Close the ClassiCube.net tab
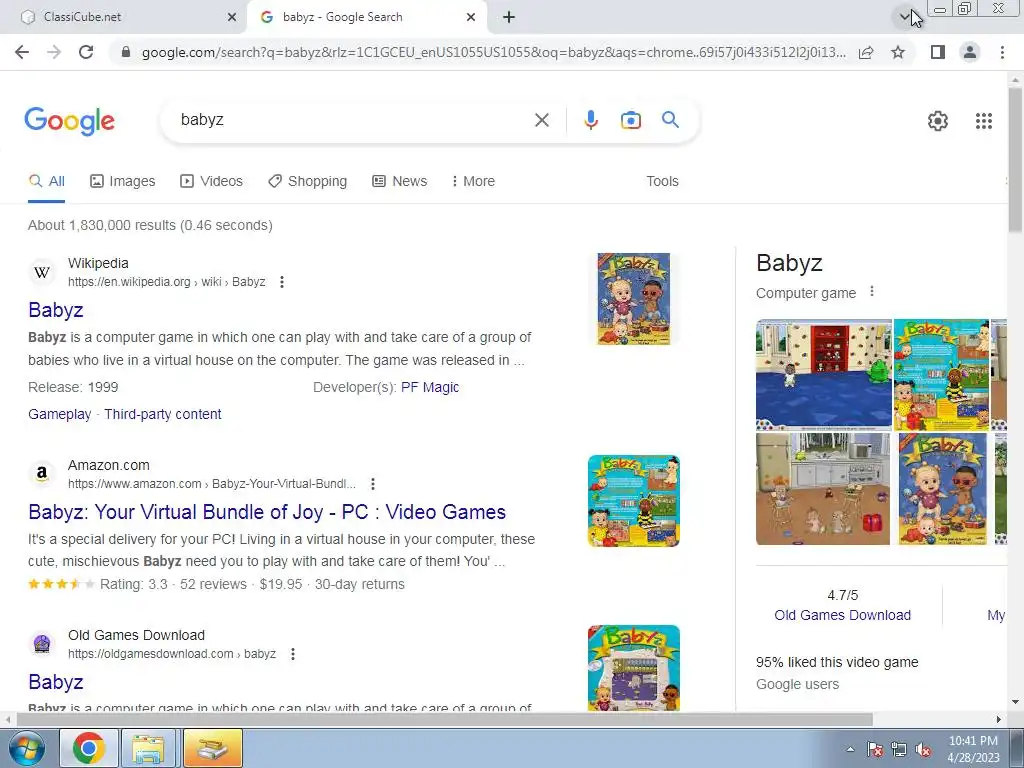Image resolution: width=1024 pixels, height=768 pixels. point(232,18)
